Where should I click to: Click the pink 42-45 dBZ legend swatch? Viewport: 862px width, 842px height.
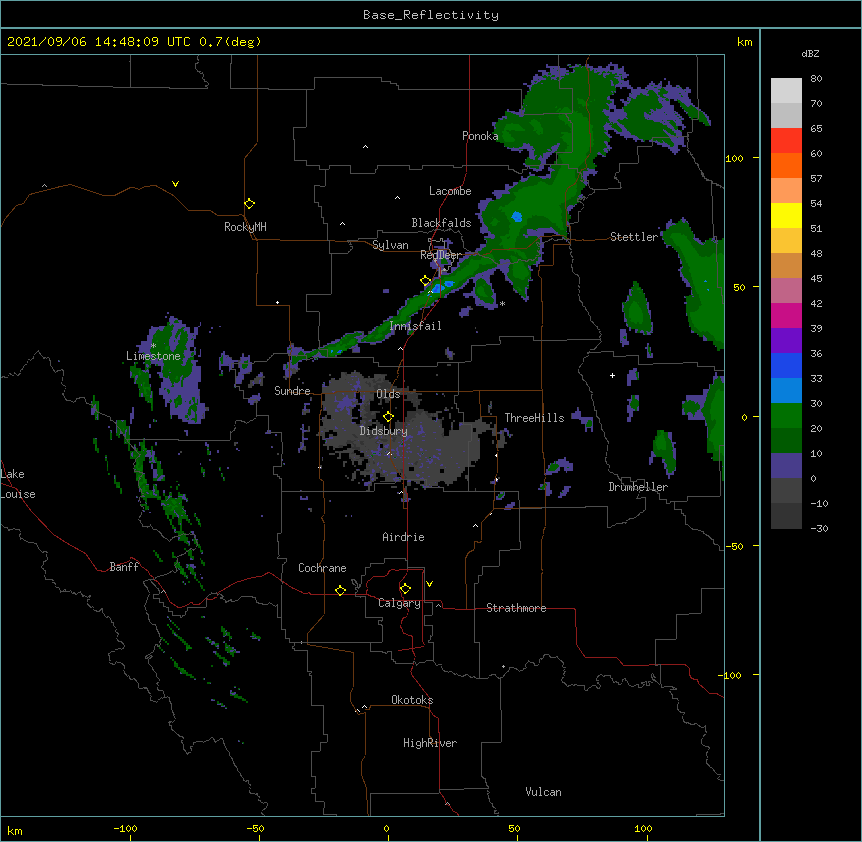click(786, 290)
